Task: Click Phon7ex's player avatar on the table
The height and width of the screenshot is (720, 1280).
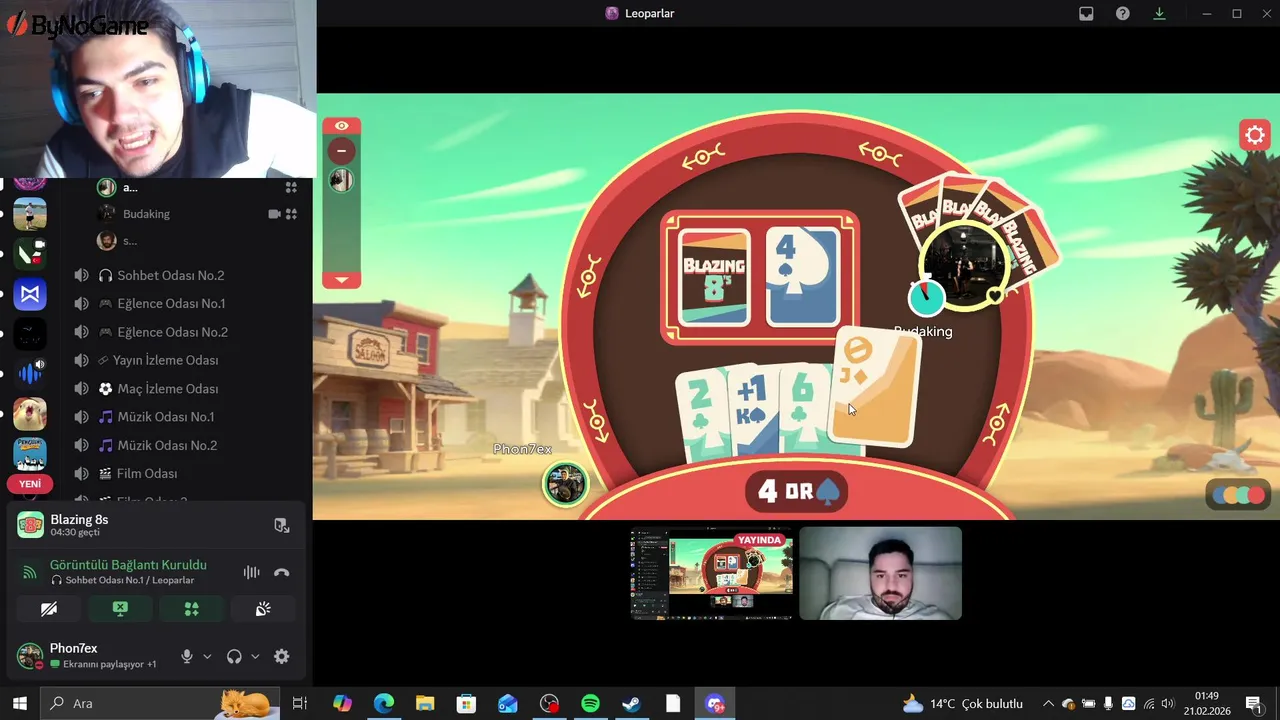Action: 565,485
